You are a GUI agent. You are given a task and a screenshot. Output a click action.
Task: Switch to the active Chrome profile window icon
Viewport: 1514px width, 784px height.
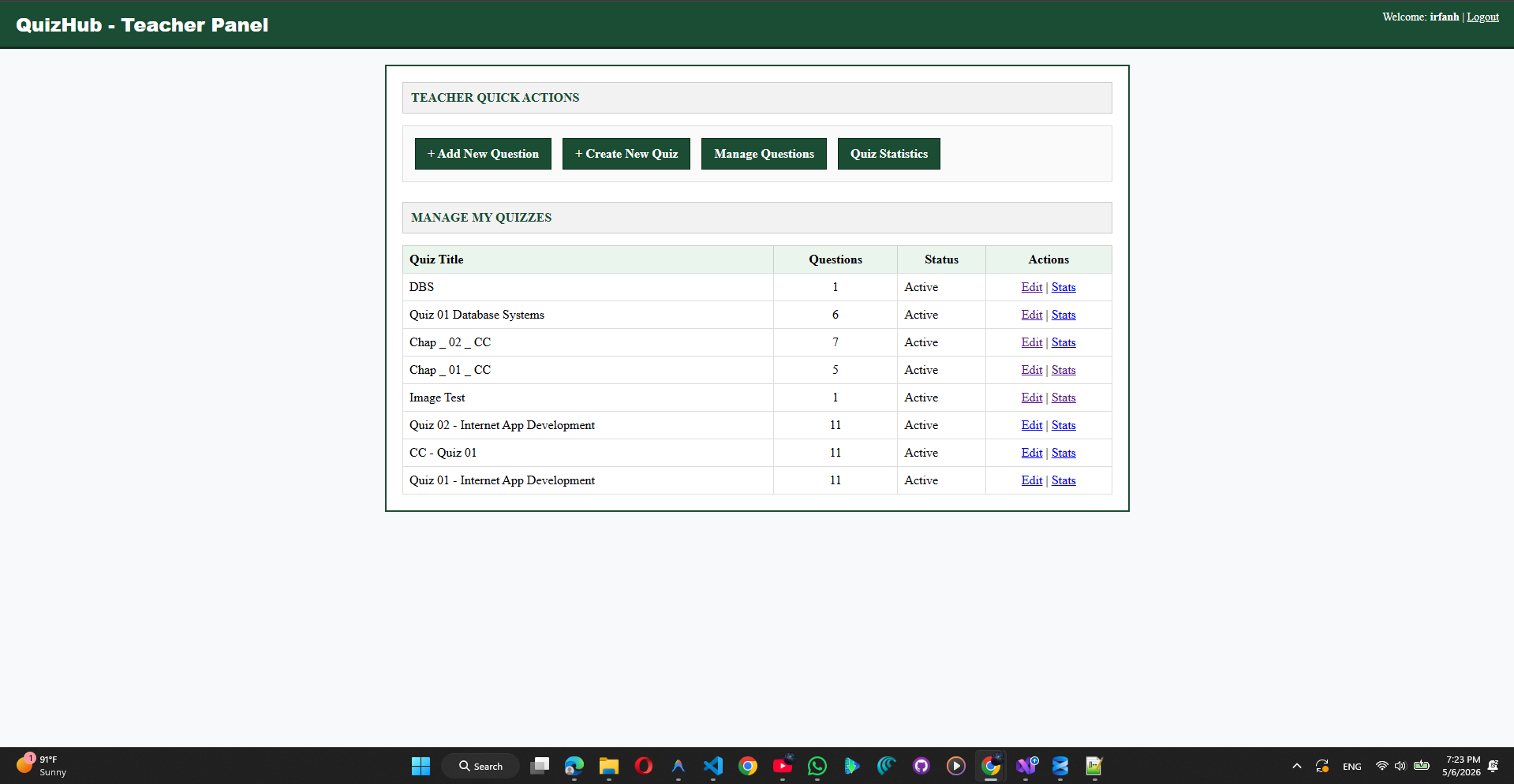(991, 766)
